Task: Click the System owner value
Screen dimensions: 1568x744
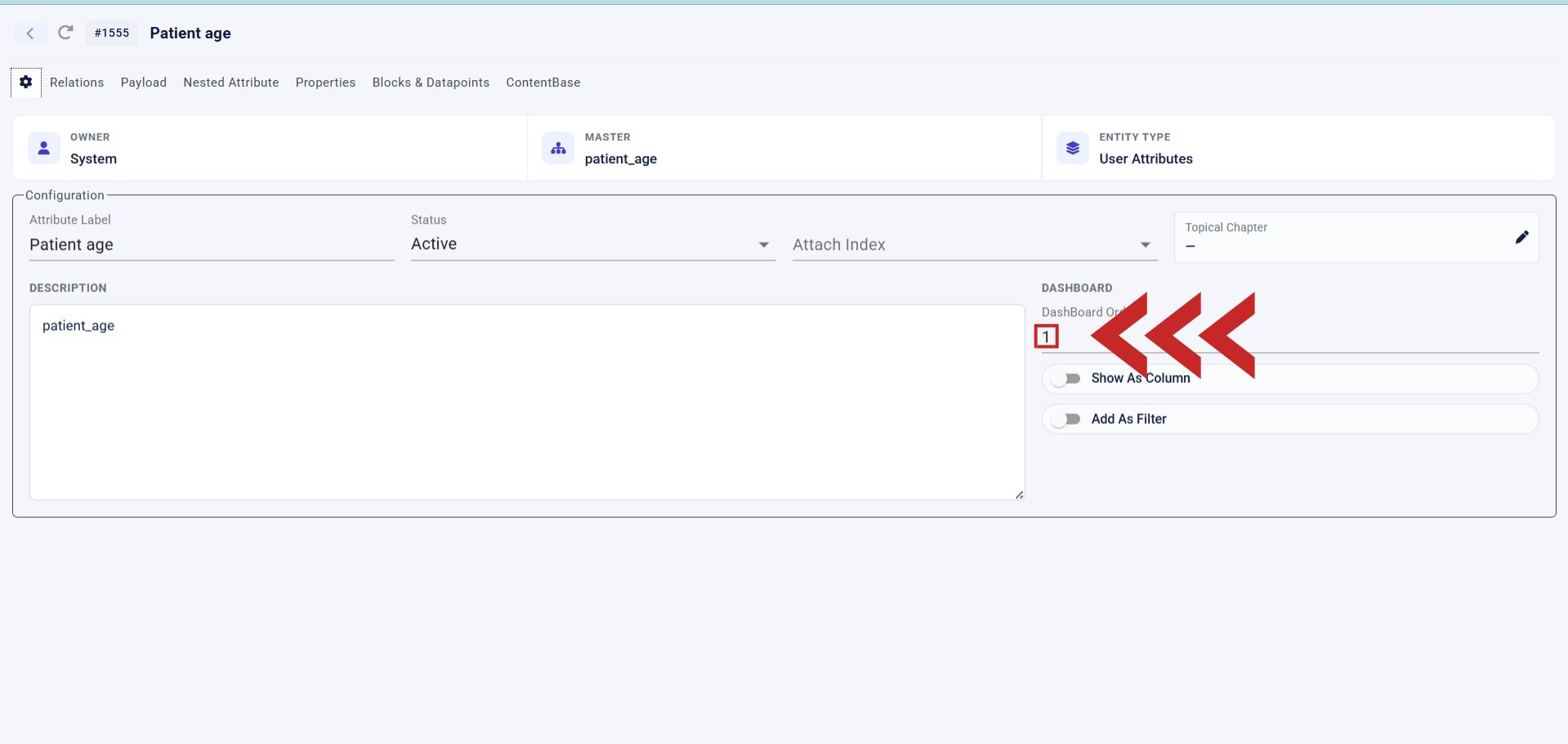Action: pyautogui.click(x=93, y=158)
